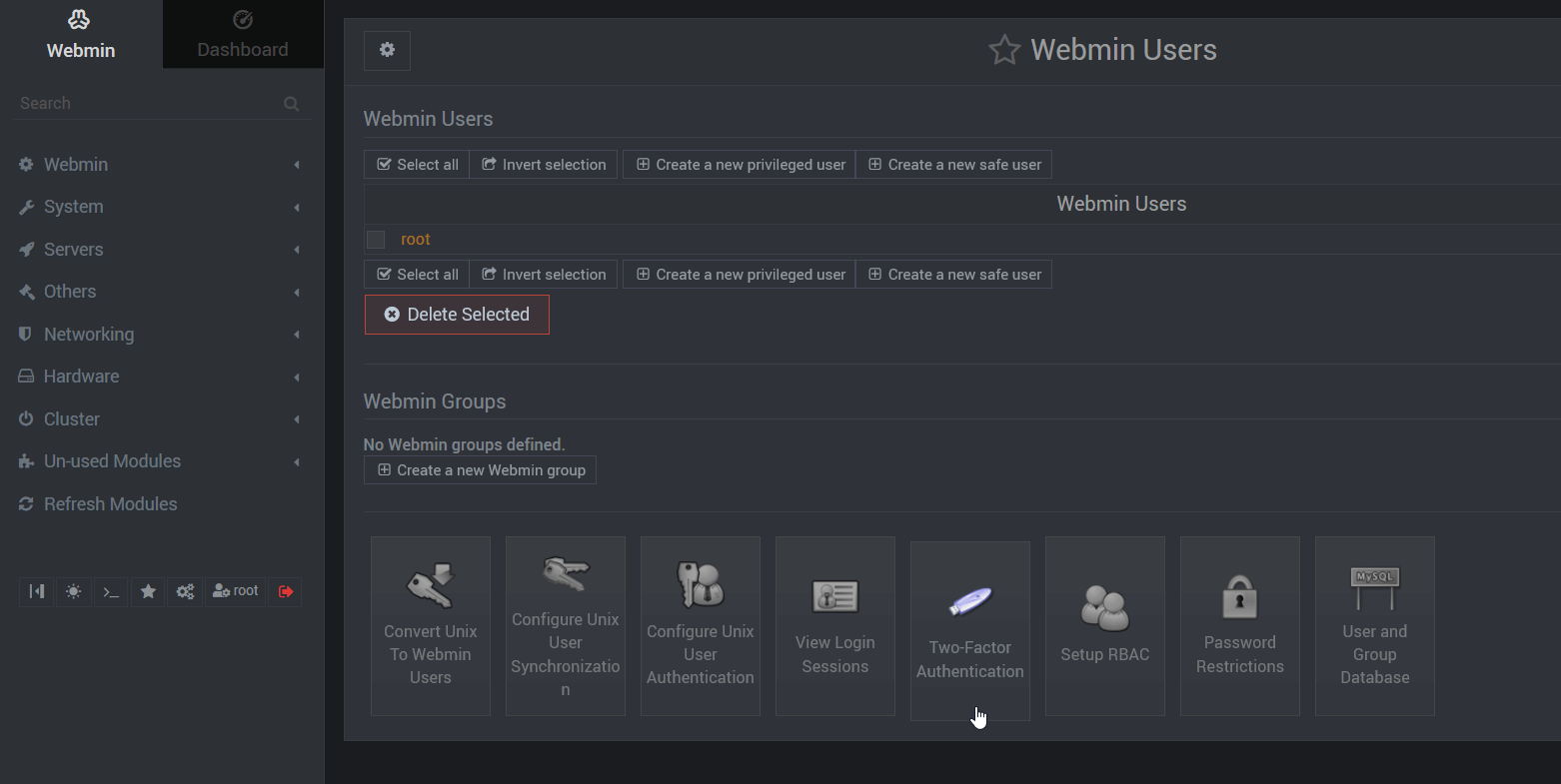Click the module configuration gear button
Viewport: 1561px width, 784px height.
387,50
